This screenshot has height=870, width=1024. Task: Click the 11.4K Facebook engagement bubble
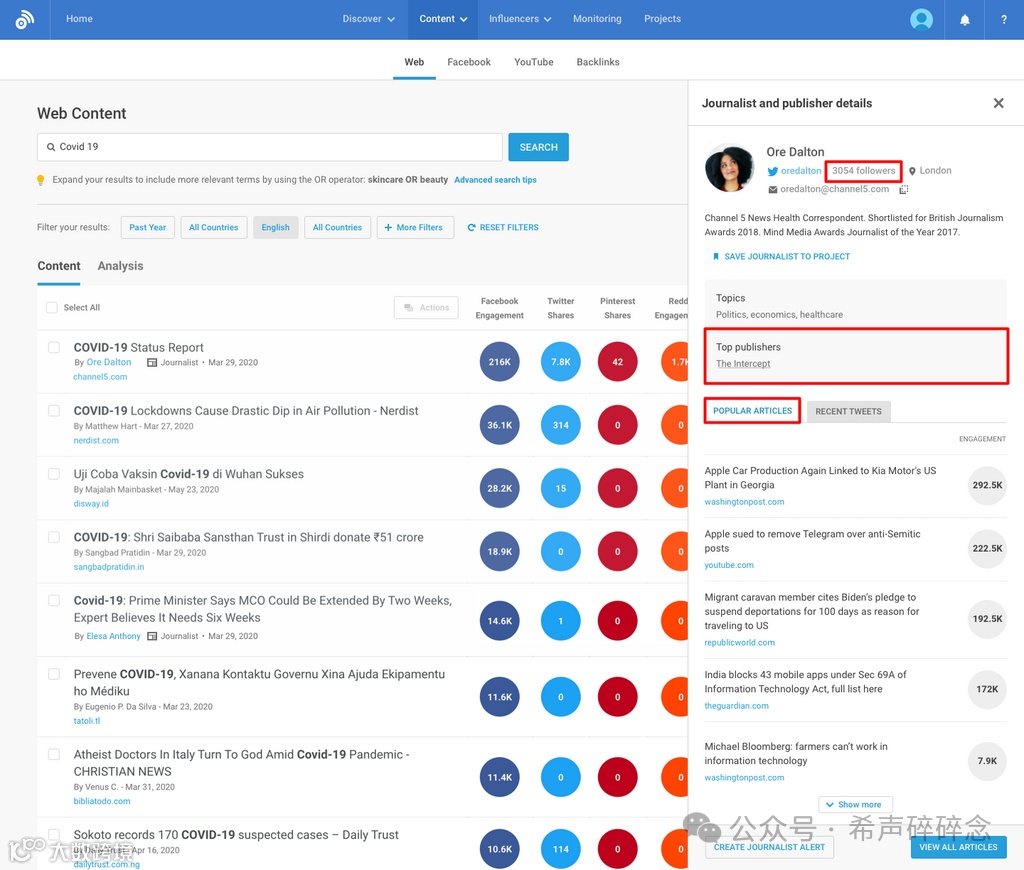[x=499, y=777]
